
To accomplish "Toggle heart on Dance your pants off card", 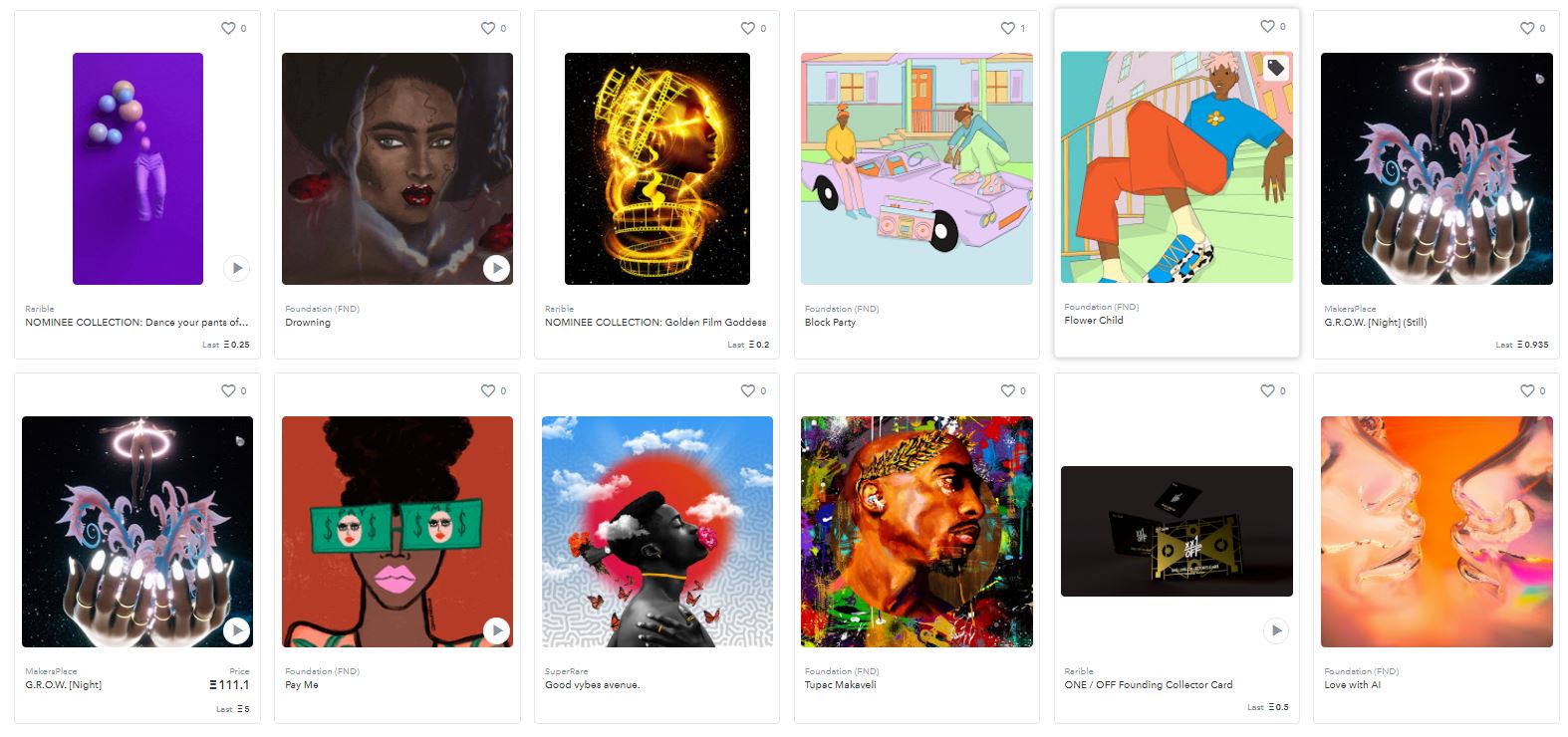I will (x=228, y=28).
